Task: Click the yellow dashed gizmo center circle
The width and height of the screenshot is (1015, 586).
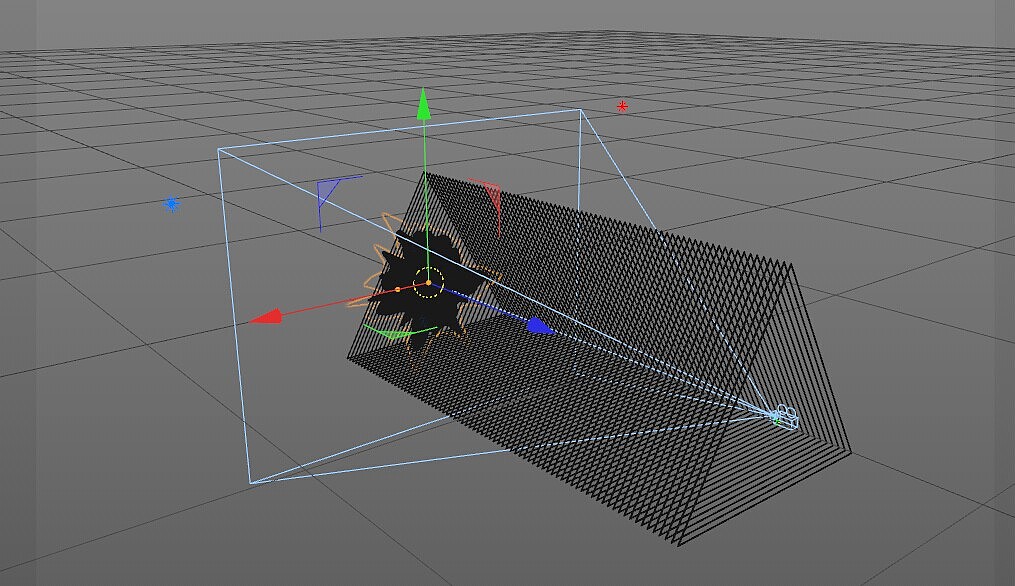Action: (x=428, y=283)
